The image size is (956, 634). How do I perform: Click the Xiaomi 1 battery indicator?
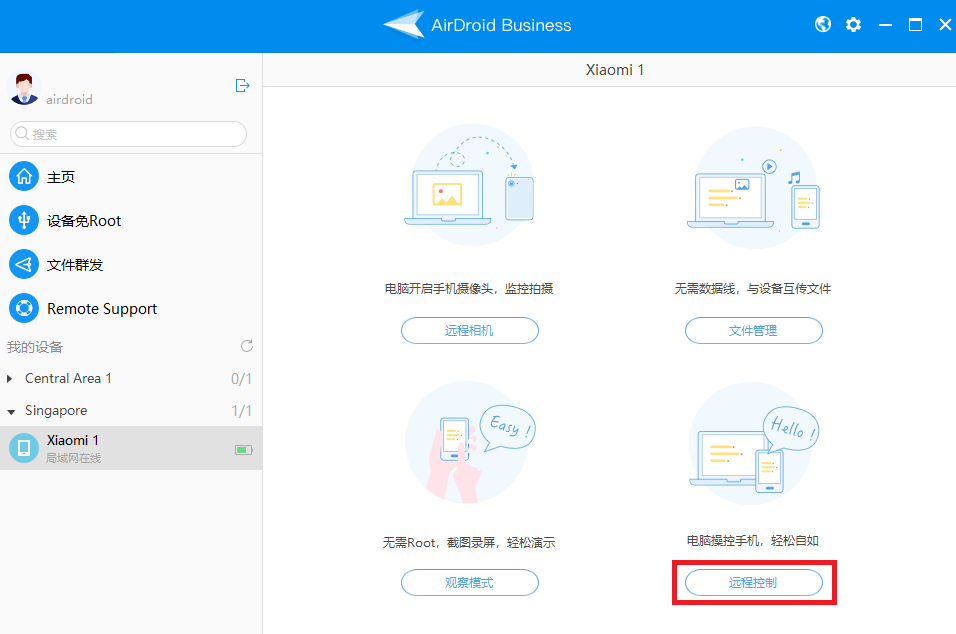coord(244,450)
